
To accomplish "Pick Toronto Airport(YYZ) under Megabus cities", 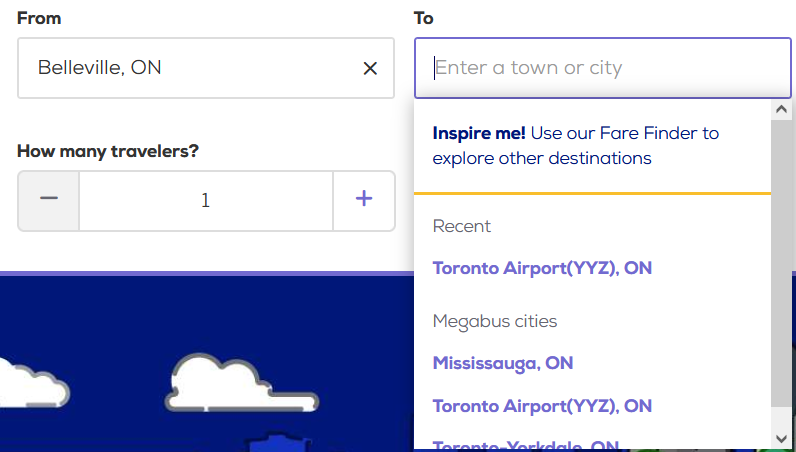I will tap(542, 406).
